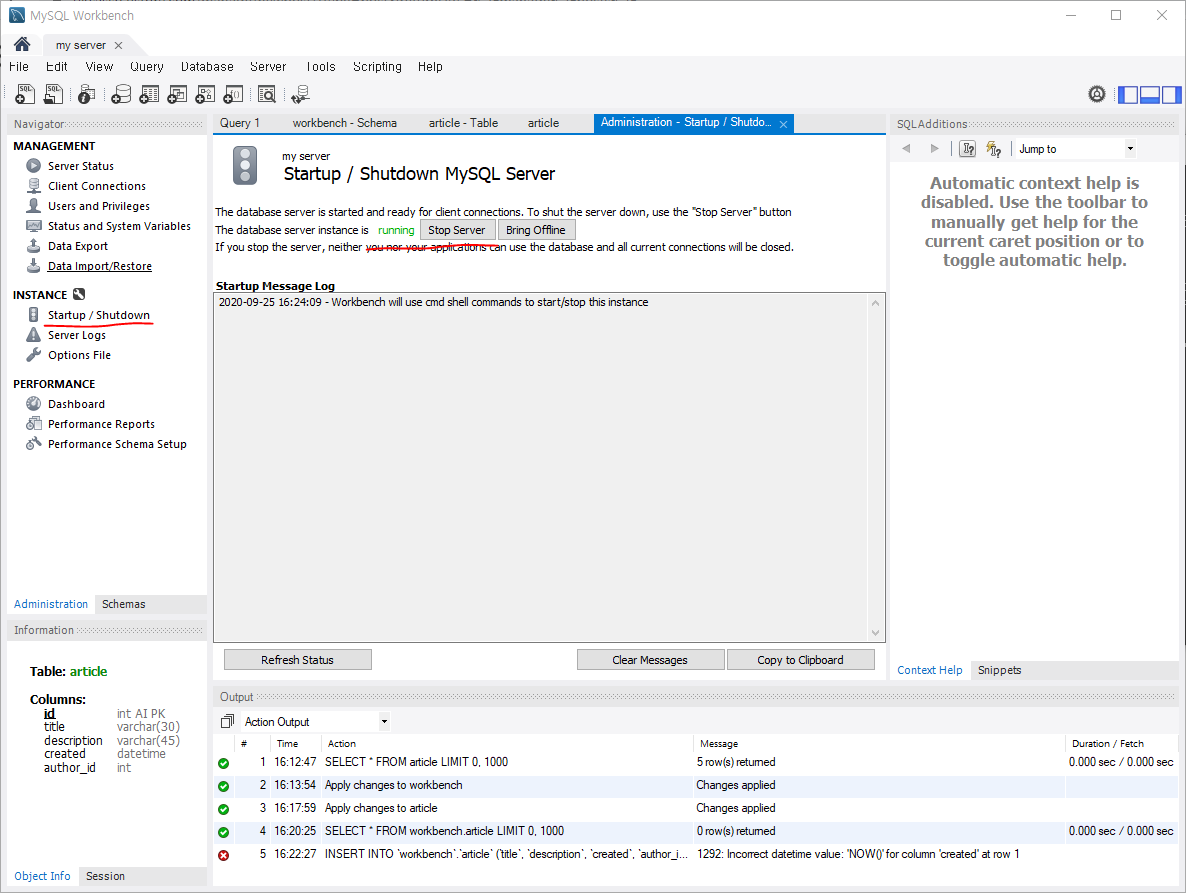1186x893 pixels.
Task: Toggle the bottom output panel
Action: pos(1150,95)
